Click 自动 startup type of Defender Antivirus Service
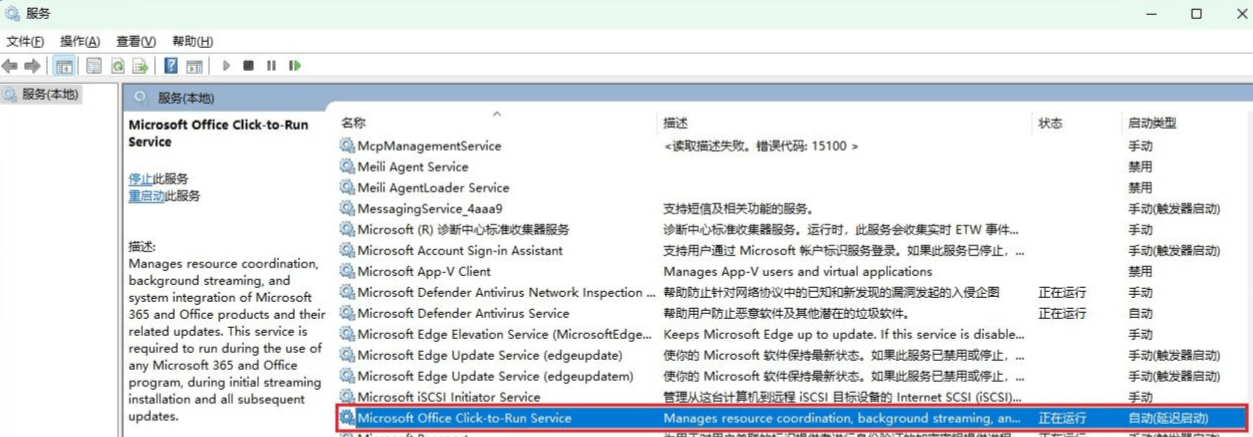 coord(1140,313)
